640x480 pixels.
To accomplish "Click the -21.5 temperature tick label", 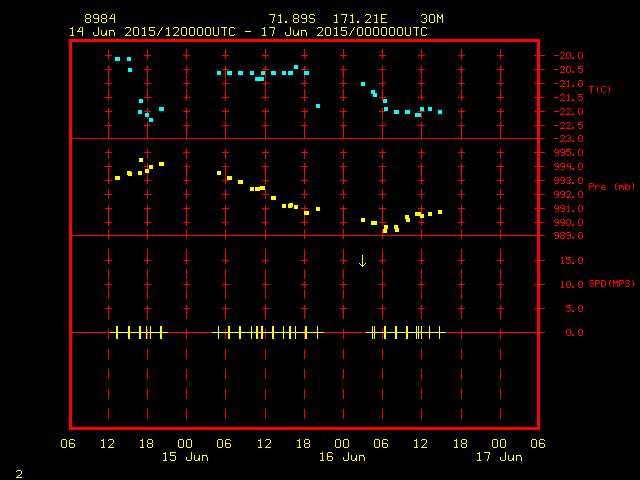I will click(569, 98).
